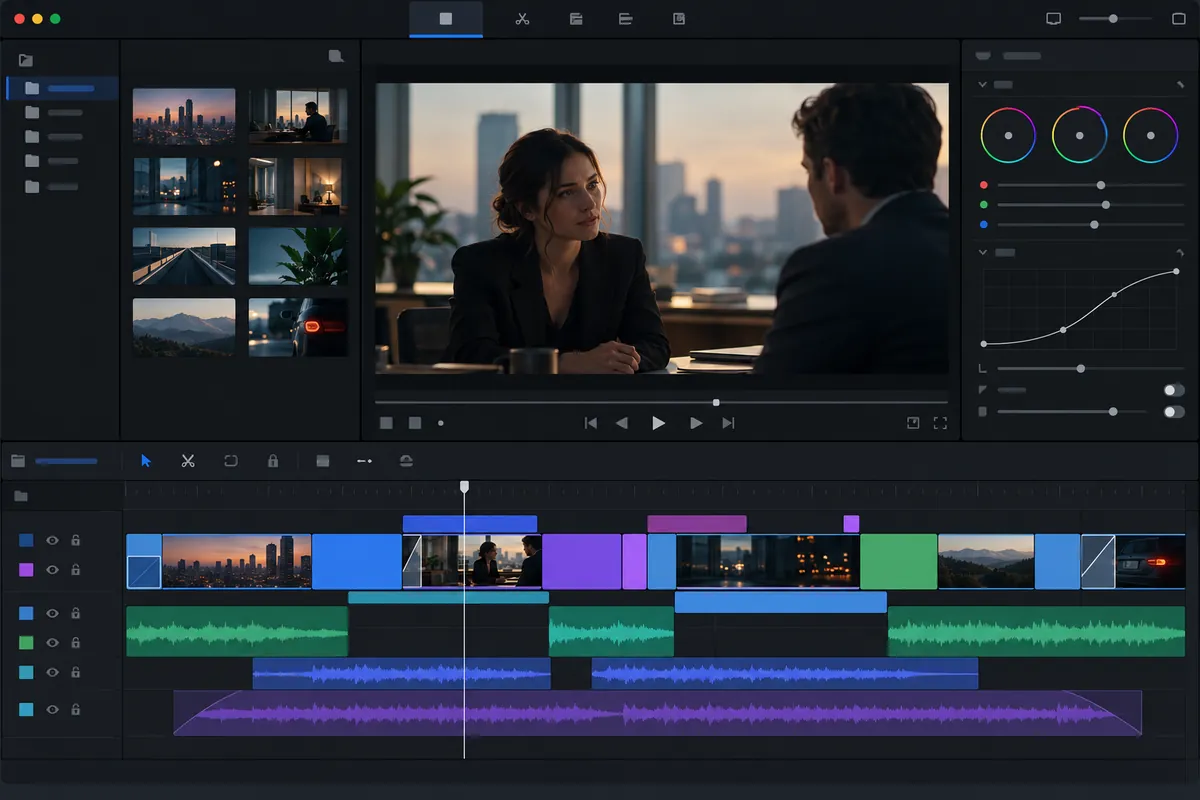This screenshot has width=1200, height=800.
Task: Hide the bottom track with purple waveform
Action: coord(52,709)
